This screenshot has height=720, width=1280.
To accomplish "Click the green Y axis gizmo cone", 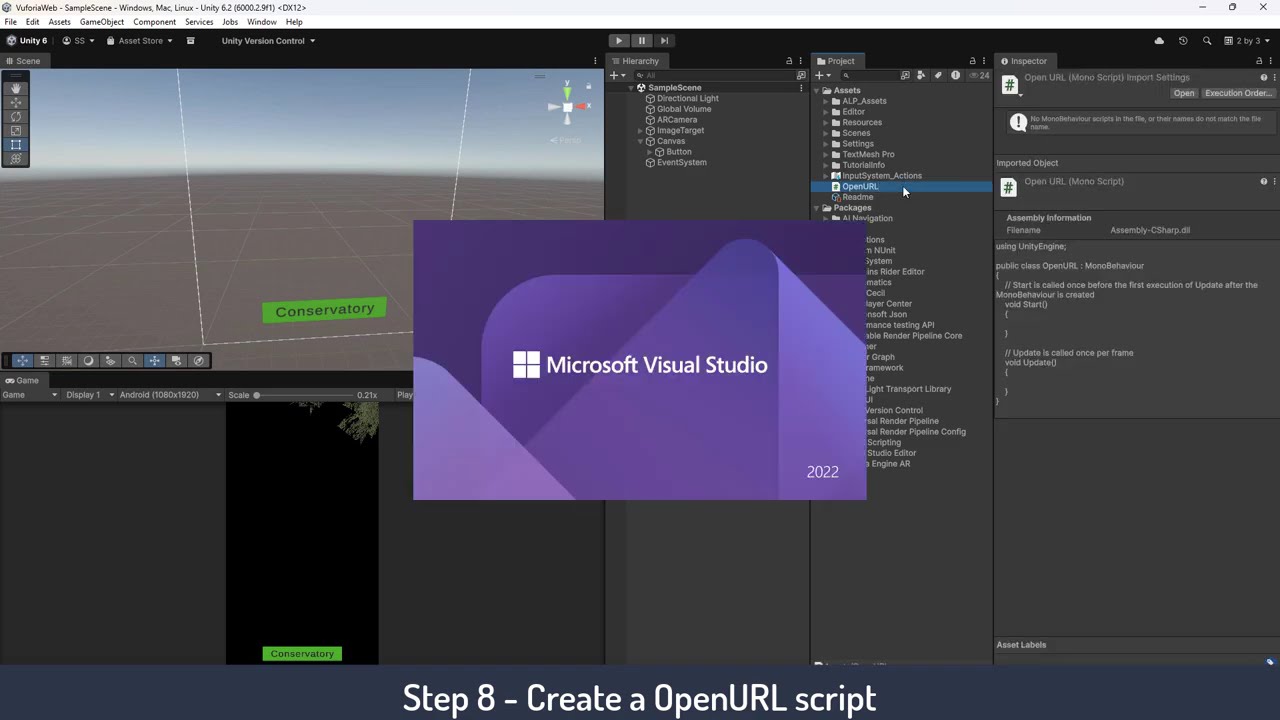I will pos(567,93).
